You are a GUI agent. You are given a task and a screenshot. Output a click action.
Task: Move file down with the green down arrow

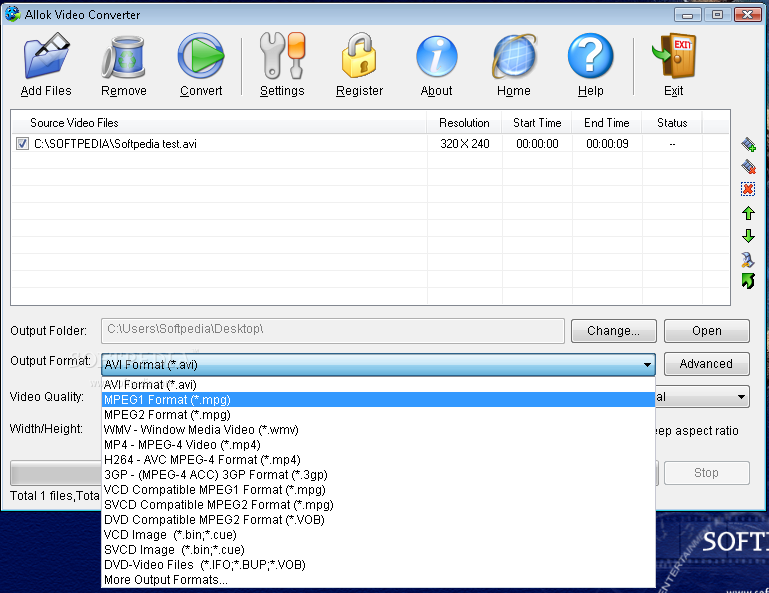pos(748,236)
